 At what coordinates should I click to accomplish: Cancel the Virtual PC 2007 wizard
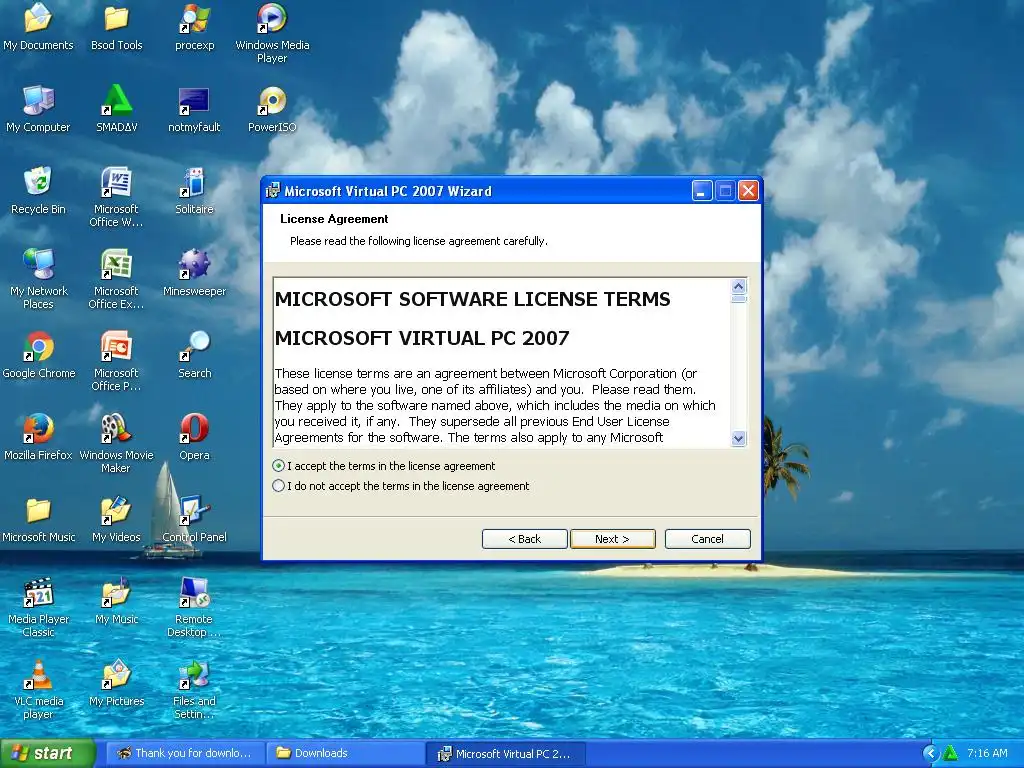point(707,539)
